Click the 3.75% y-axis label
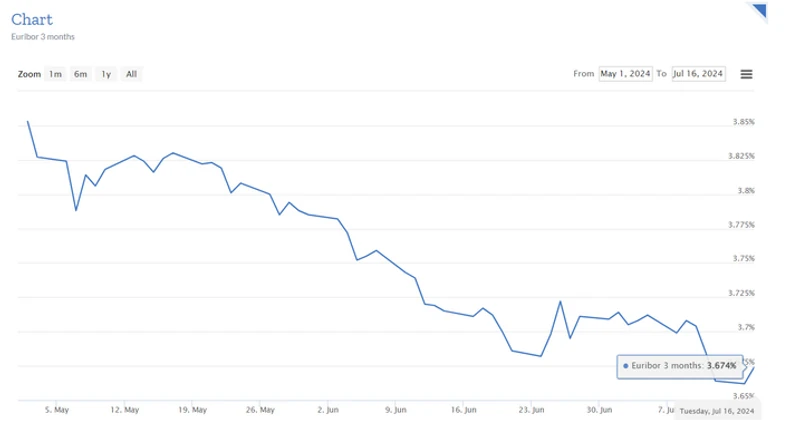The image size is (790, 437). click(x=743, y=259)
